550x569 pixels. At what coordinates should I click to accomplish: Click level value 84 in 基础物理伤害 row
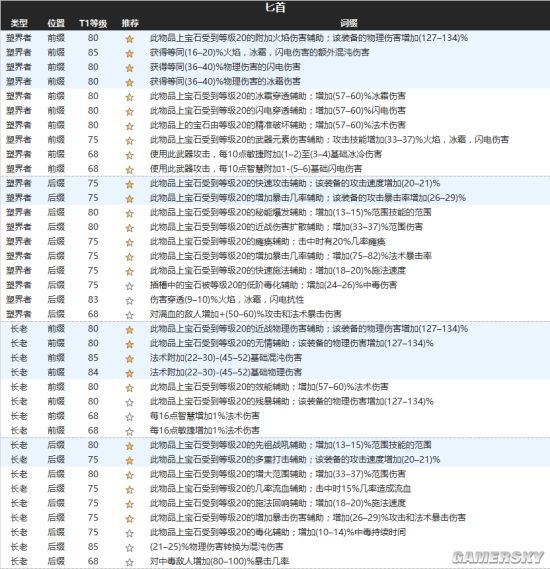[x=93, y=372]
